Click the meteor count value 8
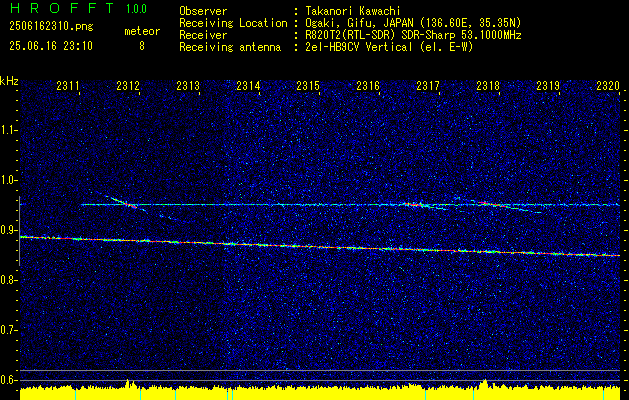The width and height of the screenshot is (629, 400). coord(142,46)
